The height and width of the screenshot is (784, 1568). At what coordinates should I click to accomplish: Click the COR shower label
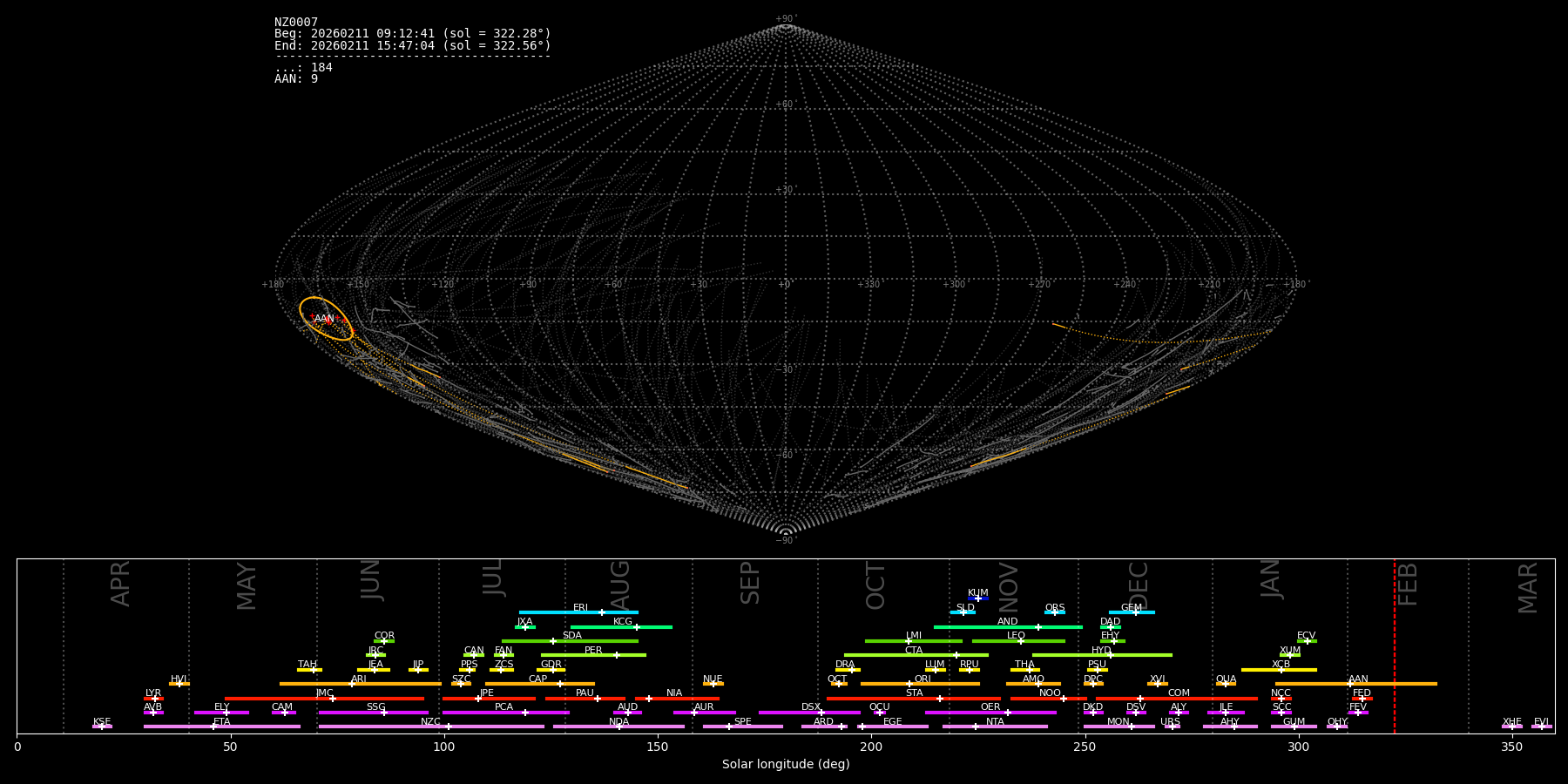pos(384,636)
